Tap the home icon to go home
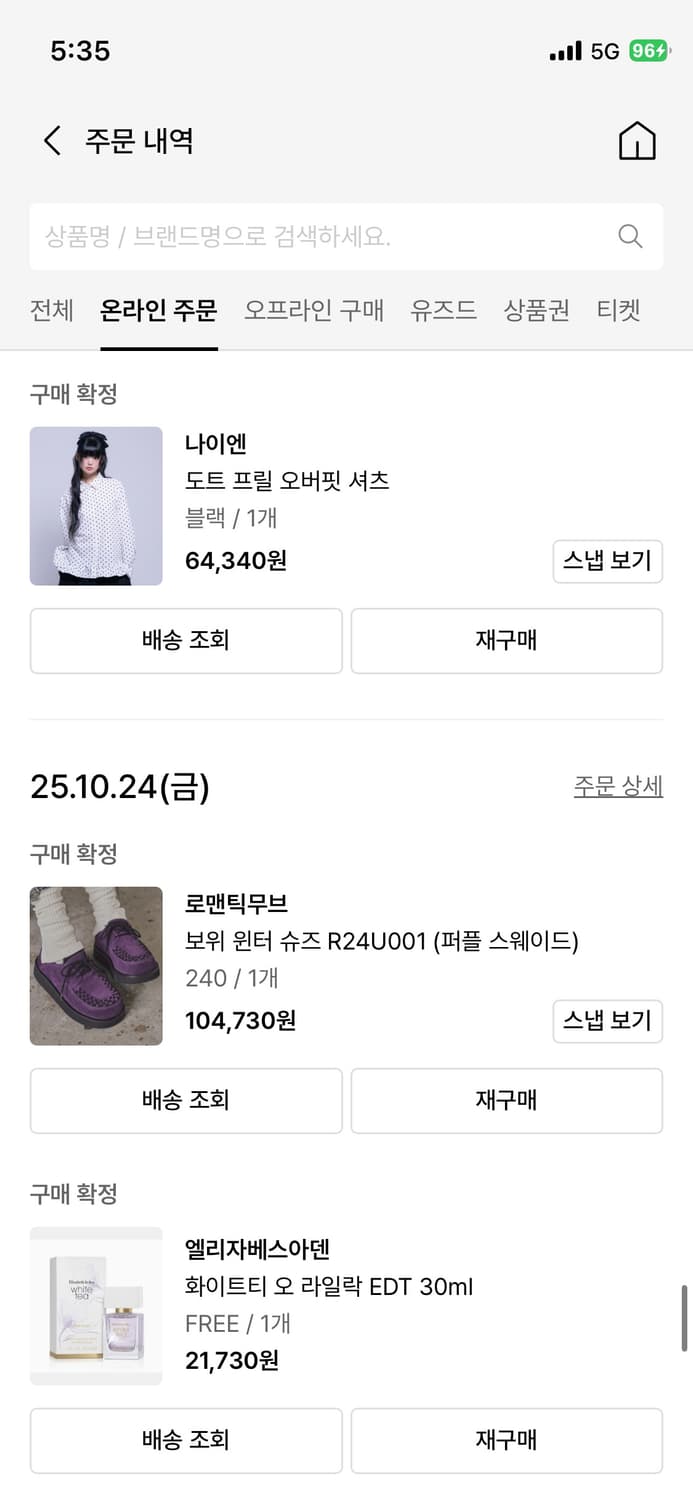The width and height of the screenshot is (693, 1500). point(637,140)
